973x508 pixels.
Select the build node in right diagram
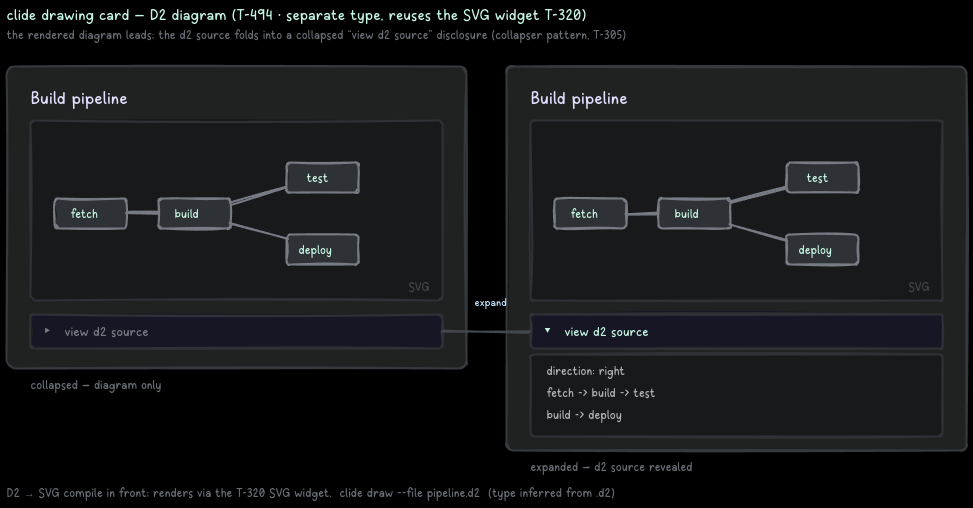pos(694,213)
